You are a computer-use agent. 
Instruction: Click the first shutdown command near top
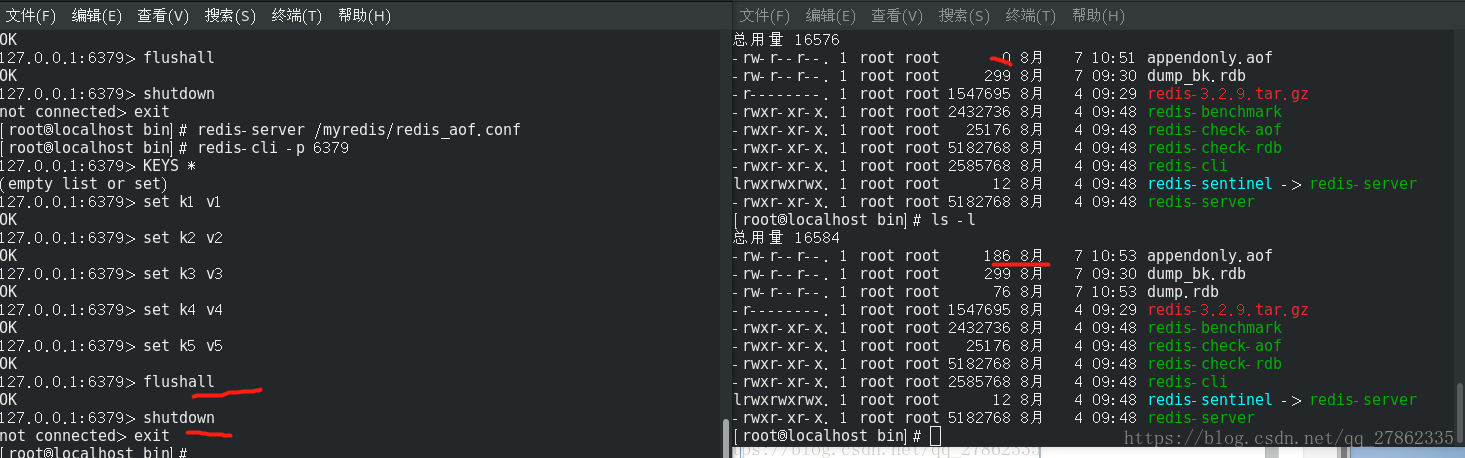point(179,94)
